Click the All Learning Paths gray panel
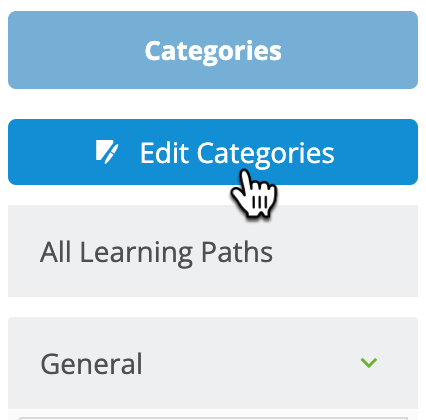Screen dimensions: 426x420 point(213,251)
